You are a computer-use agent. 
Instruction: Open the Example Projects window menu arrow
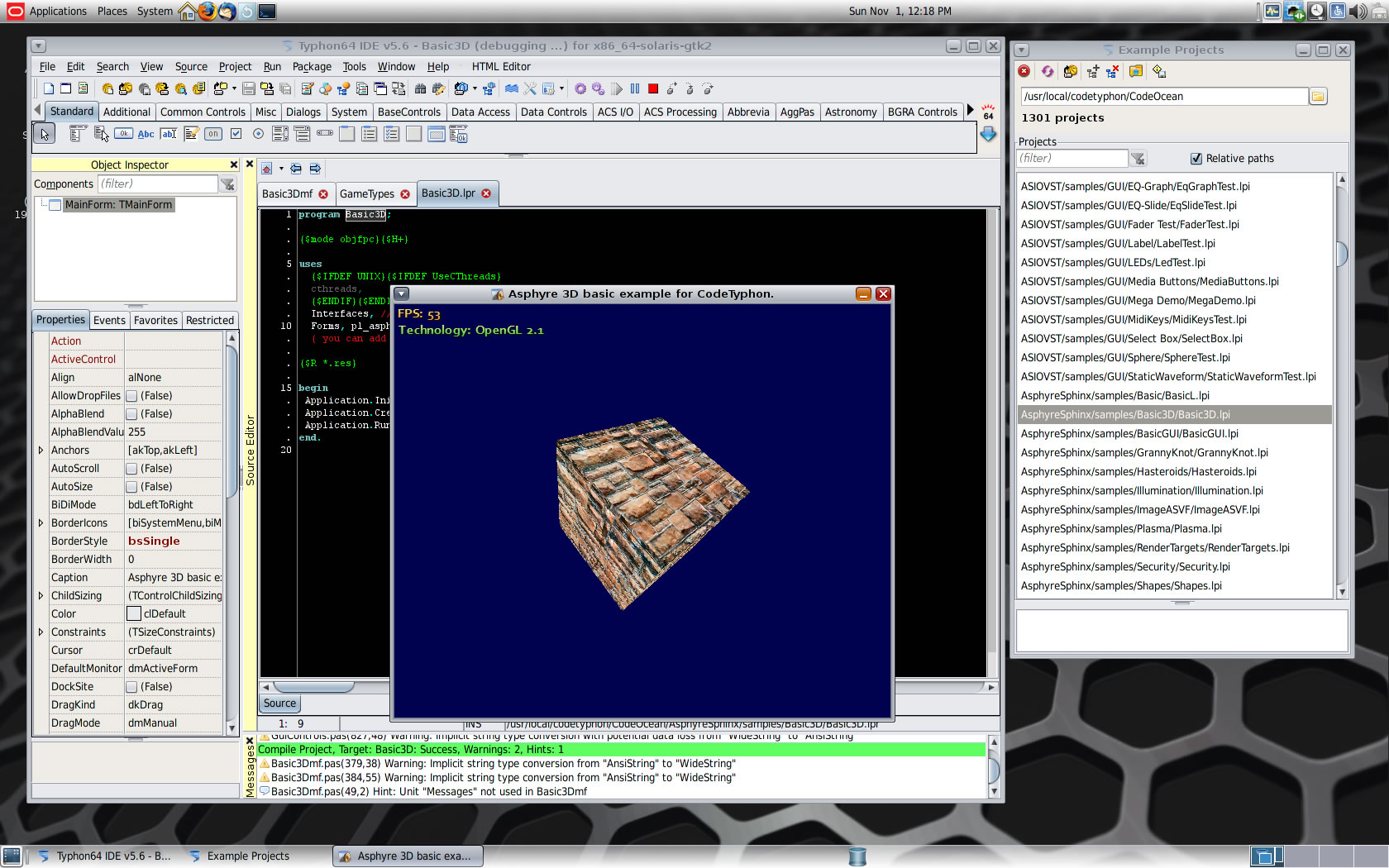tap(1022, 50)
